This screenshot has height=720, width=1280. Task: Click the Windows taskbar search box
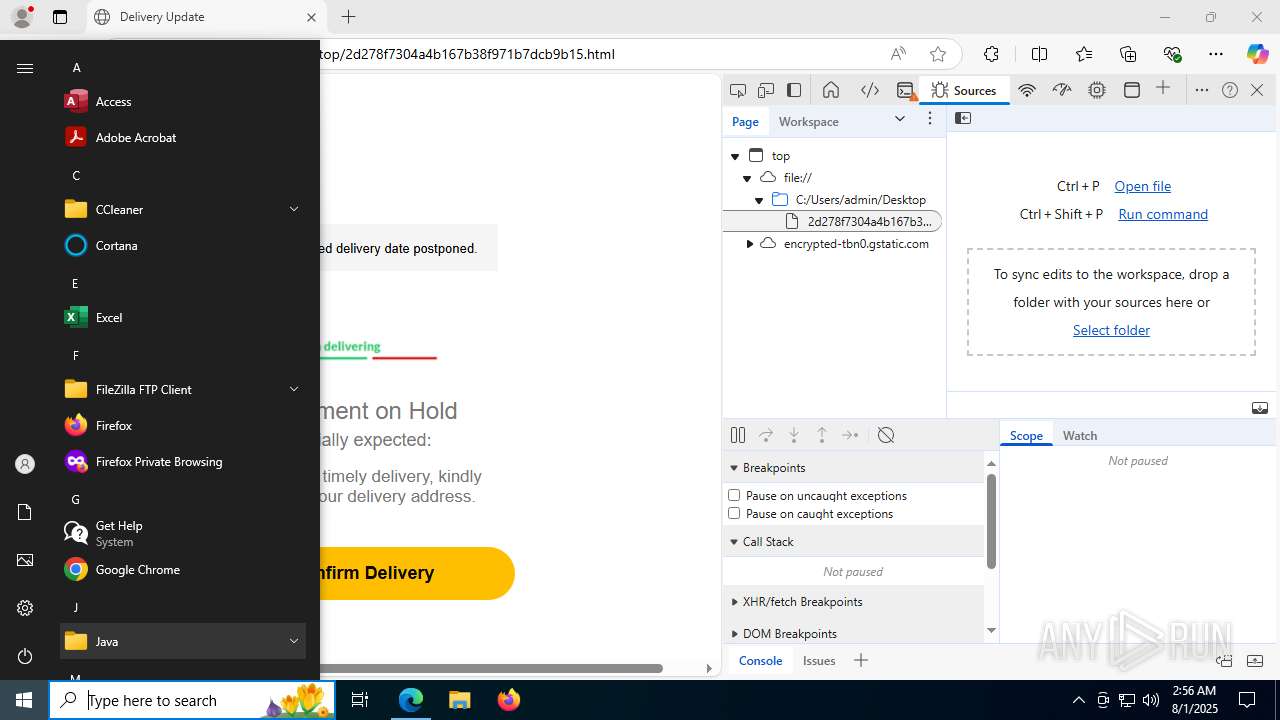click(193, 700)
